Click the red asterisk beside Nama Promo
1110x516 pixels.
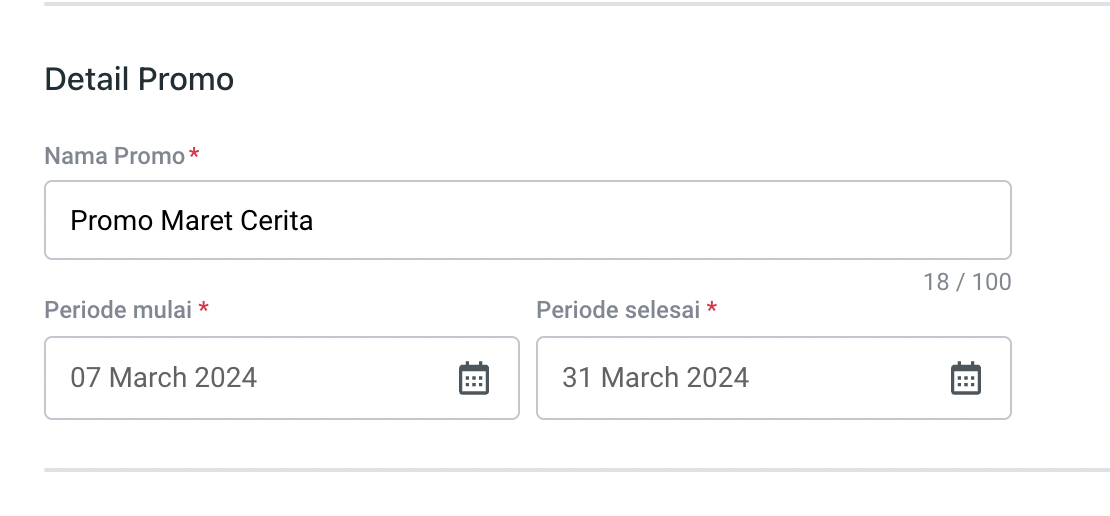(194, 154)
